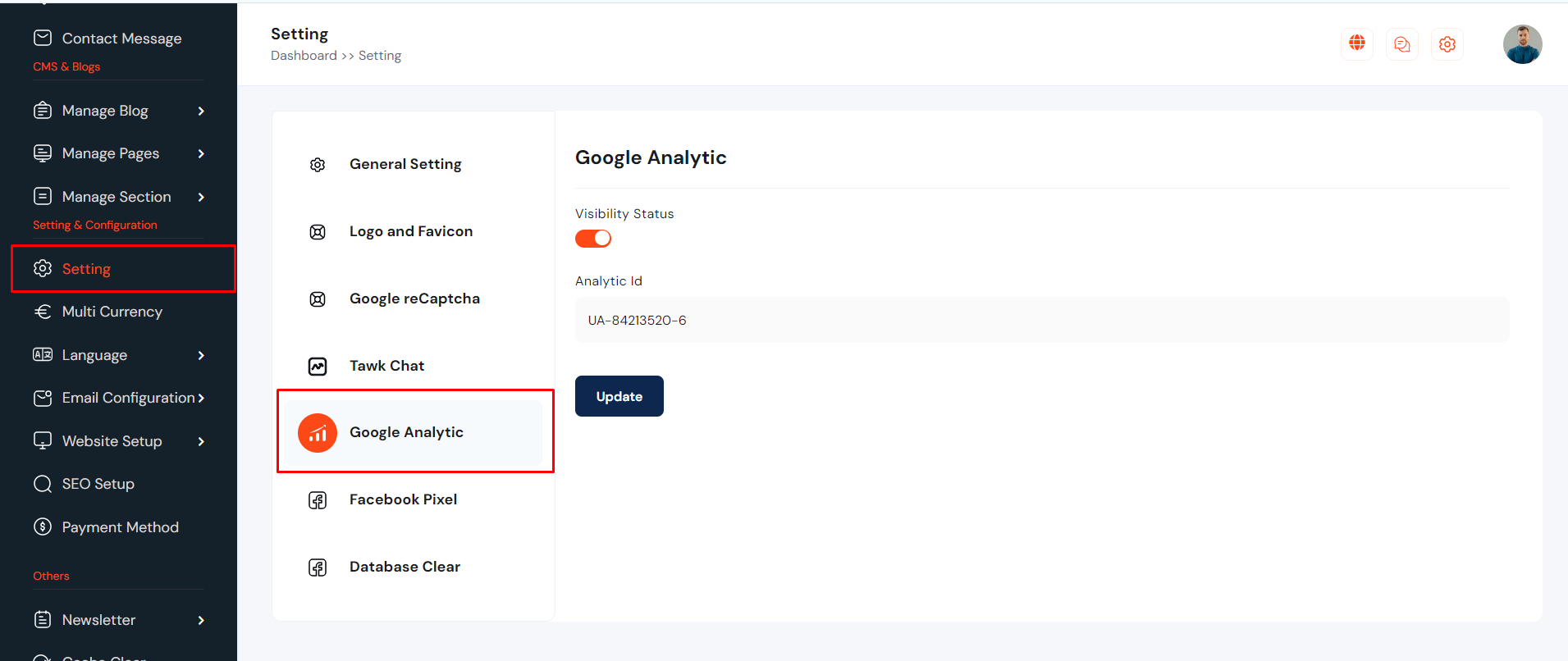Expand the Newsletter submenu arrow
Screen dimensions: 1568x661
coord(201,620)
